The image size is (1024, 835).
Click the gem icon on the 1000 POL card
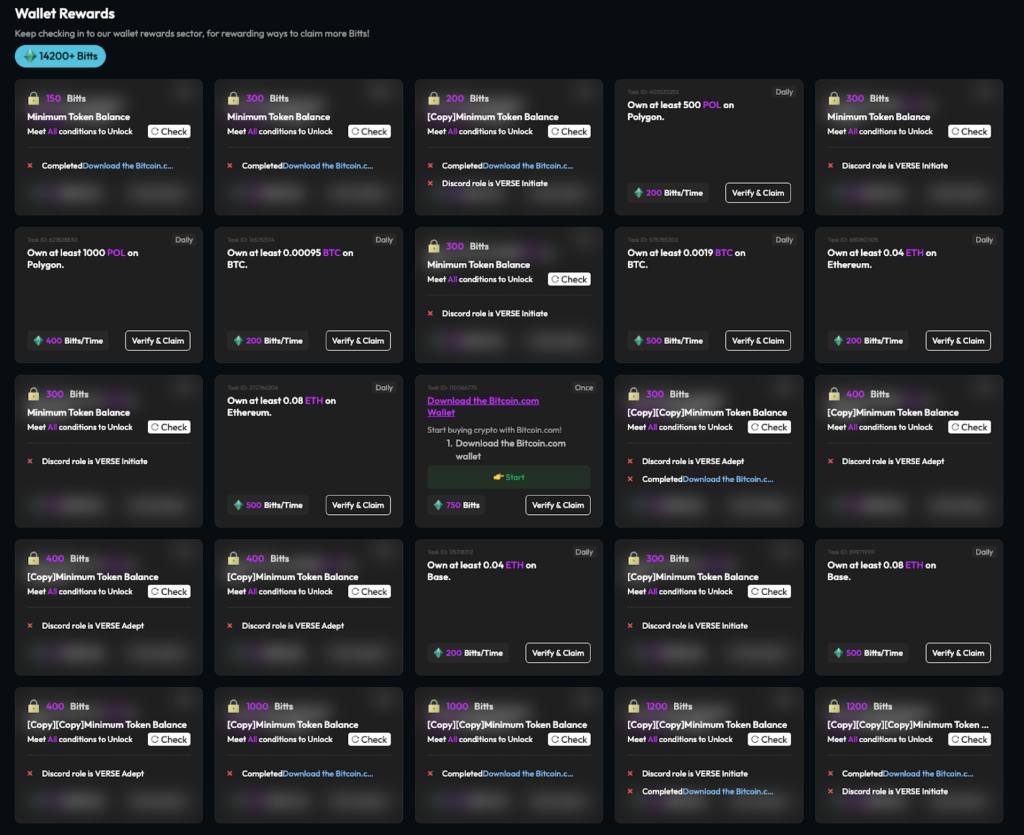[x=38, y=341]
